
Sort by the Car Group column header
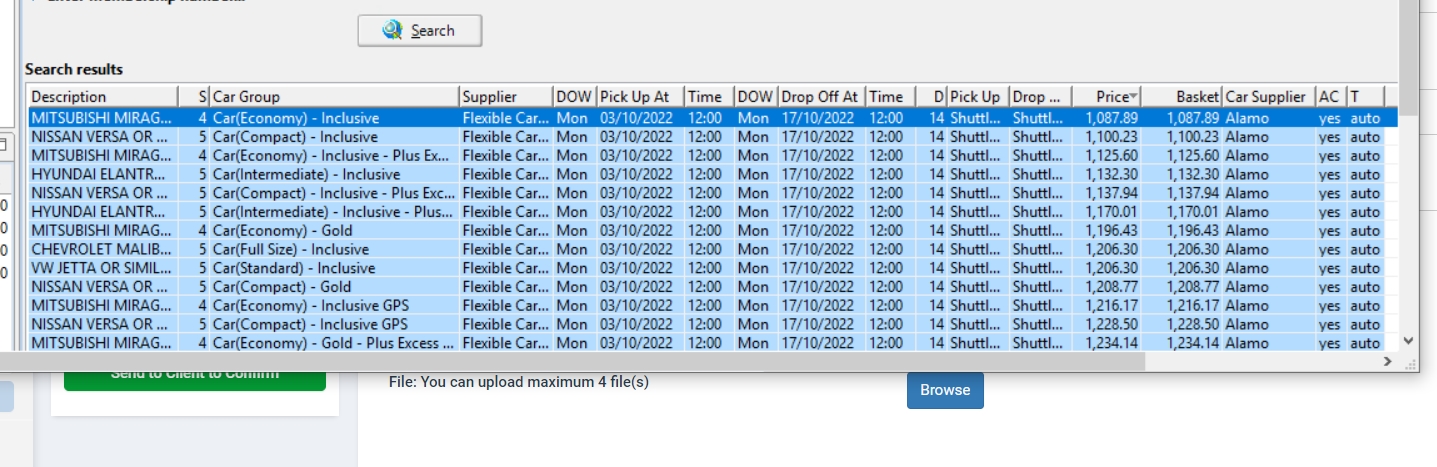coord(333,97)
